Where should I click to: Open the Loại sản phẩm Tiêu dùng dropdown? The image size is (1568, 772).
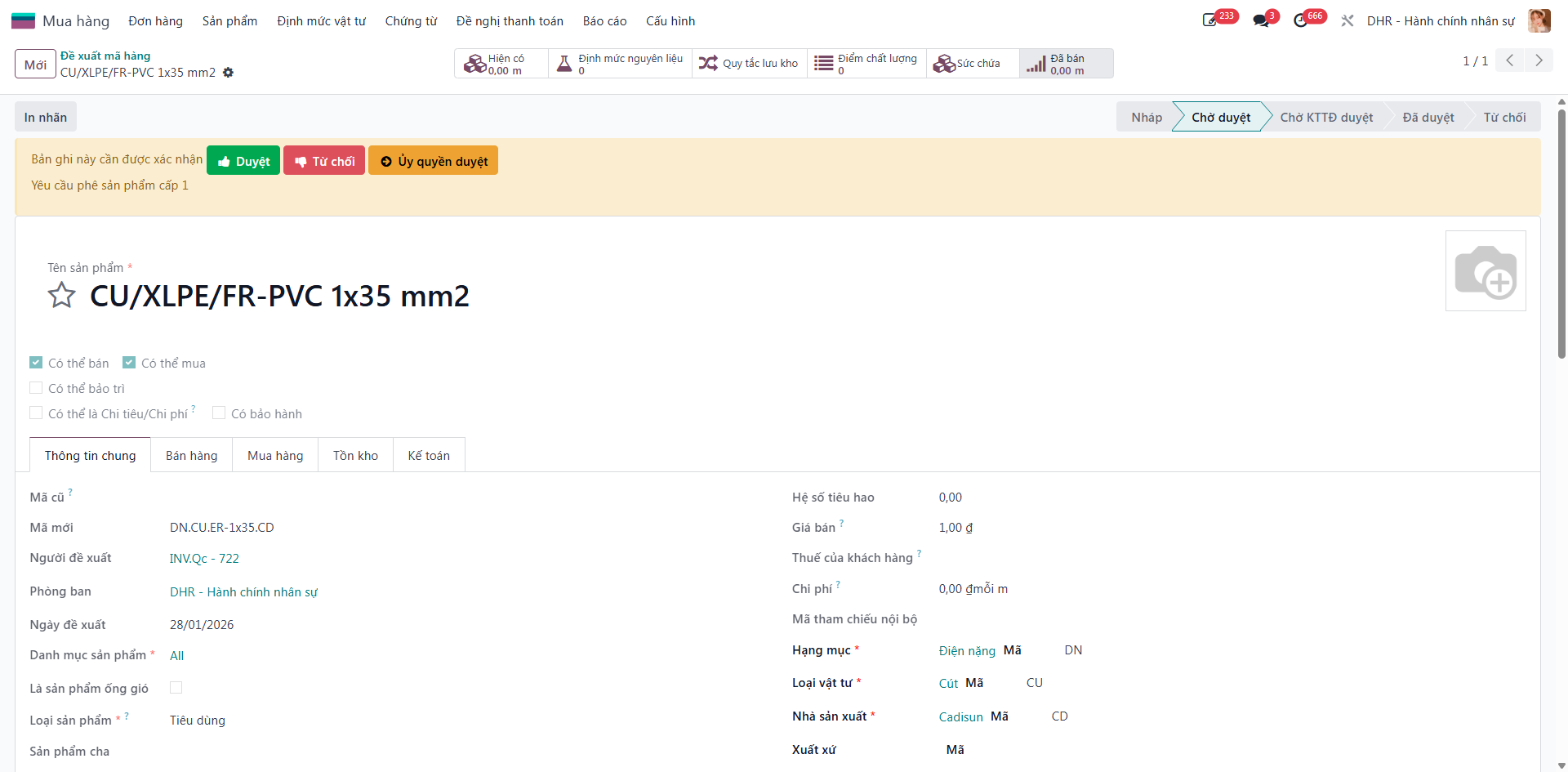pos(198,721)
